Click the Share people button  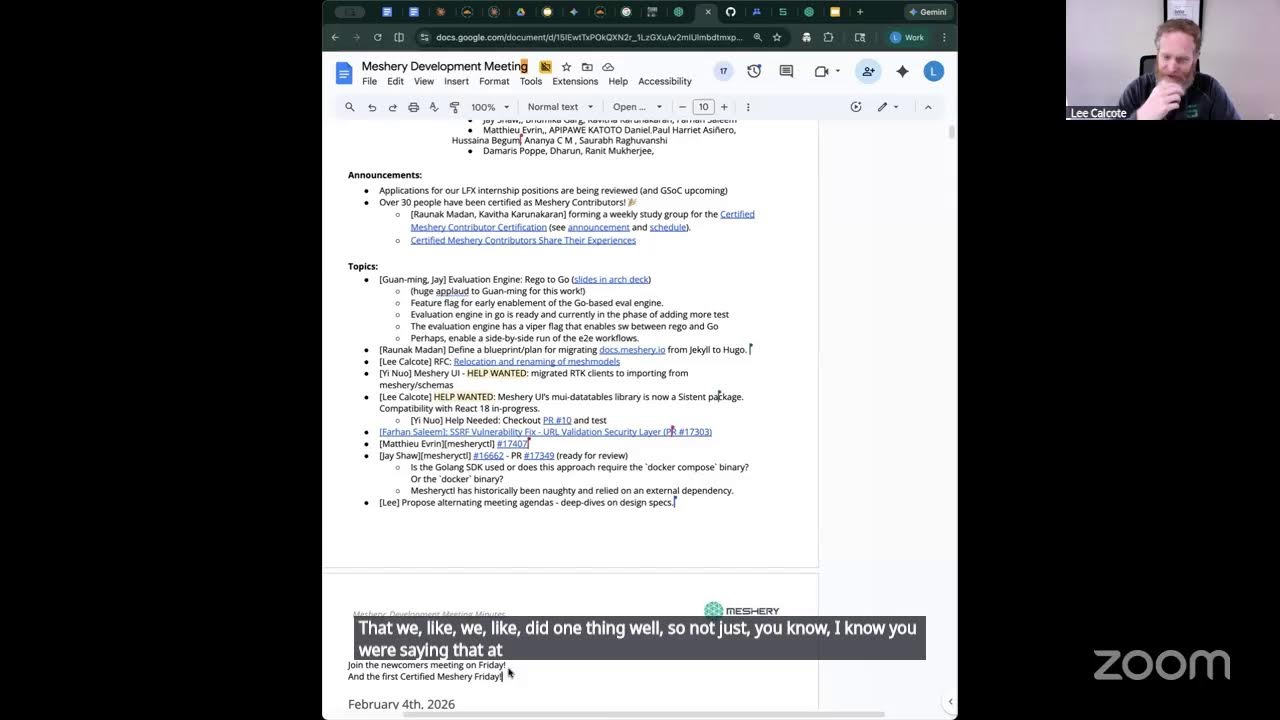(x=868, y=71)
